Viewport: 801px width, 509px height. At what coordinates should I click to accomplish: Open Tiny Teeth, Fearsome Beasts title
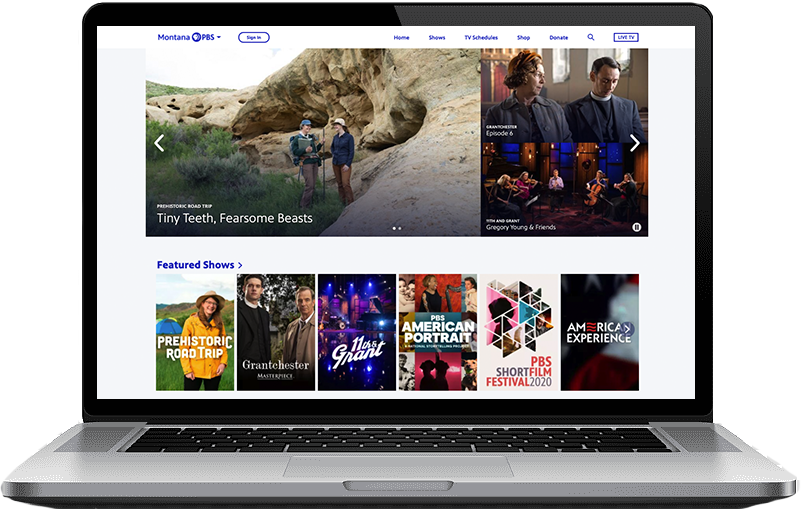pyautogui.click(x=234, y=218)
